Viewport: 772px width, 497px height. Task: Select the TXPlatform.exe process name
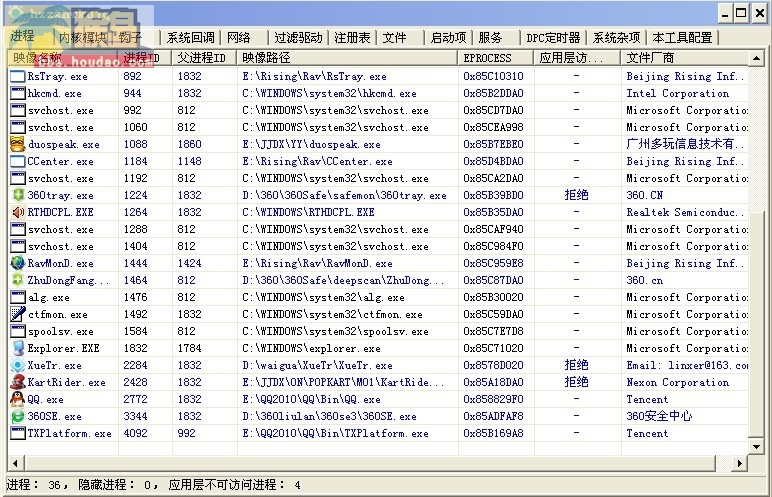pyautogui.click(x=69, y=433)
